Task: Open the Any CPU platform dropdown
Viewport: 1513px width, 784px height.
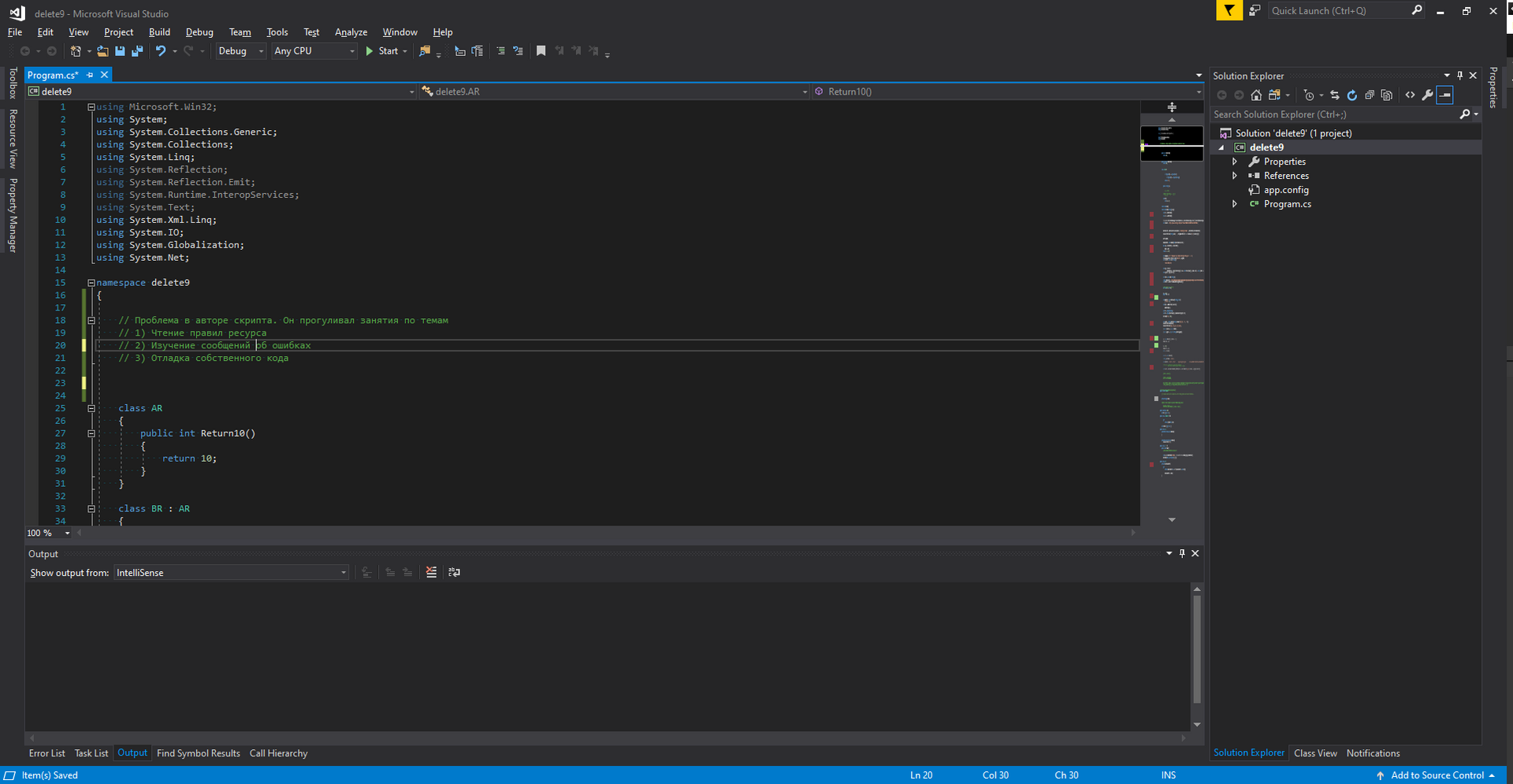Action: (x=314, y=51)
